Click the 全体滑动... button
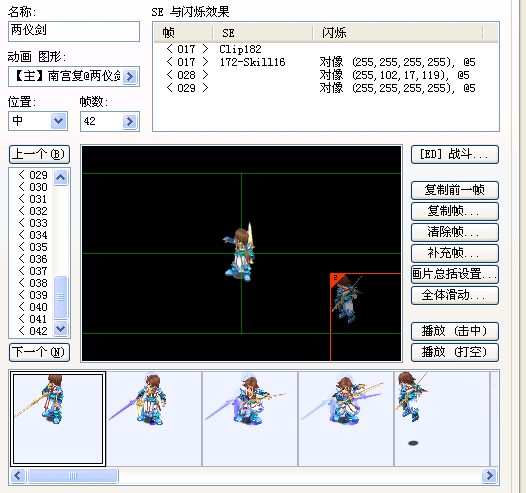This screenshot has width=526, height=493. click(455, 295)
